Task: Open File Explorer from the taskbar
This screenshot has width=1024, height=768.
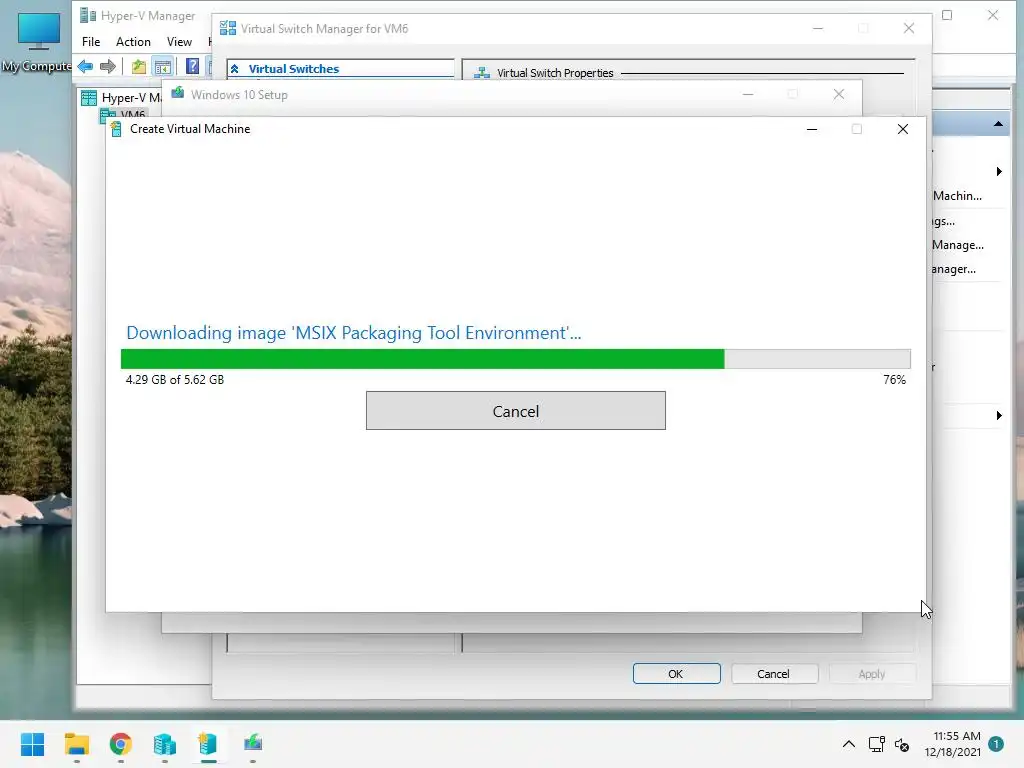Action: (x=77, y=744)
